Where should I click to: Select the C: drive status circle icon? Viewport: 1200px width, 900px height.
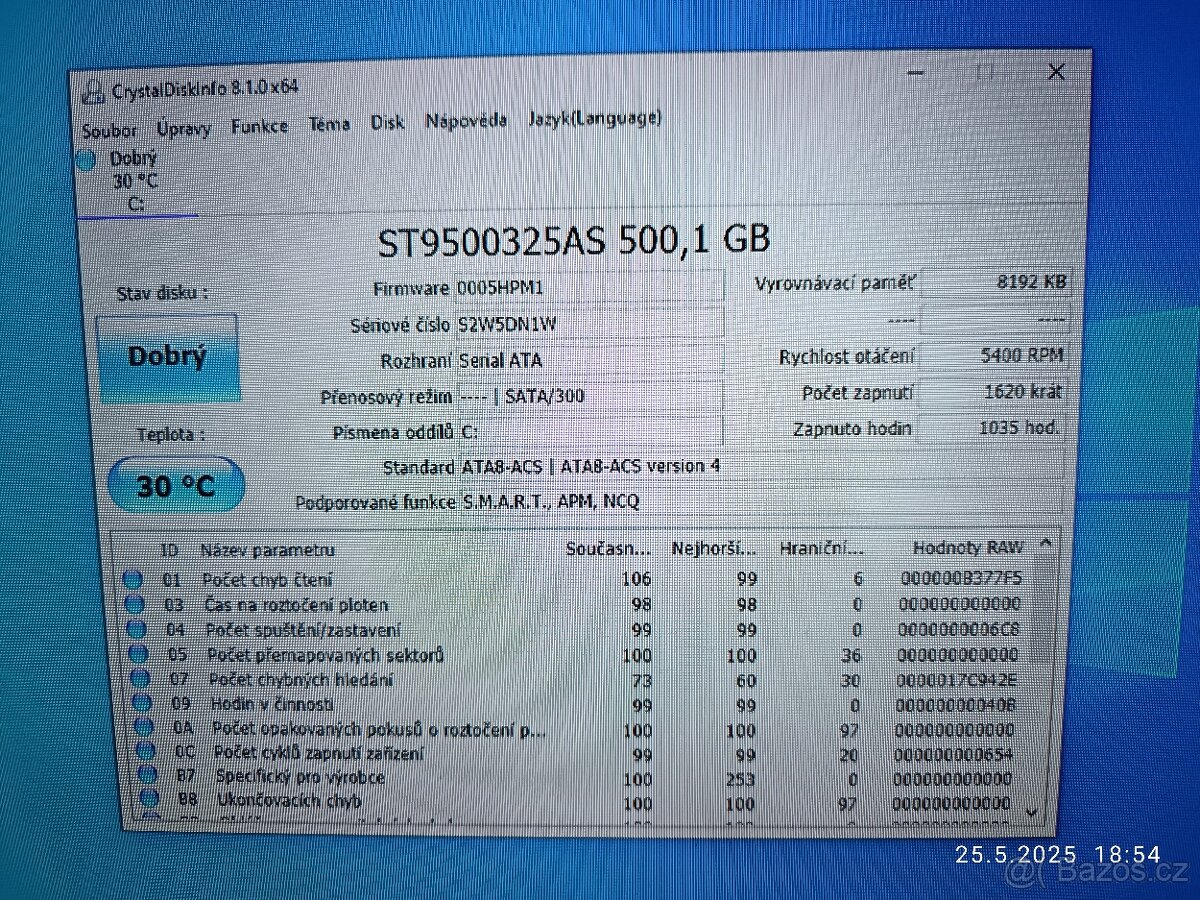point(86,160)
